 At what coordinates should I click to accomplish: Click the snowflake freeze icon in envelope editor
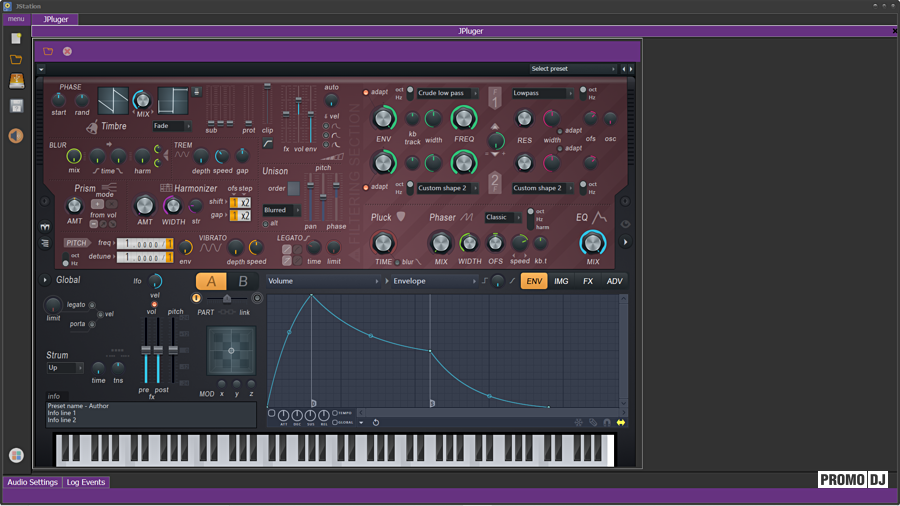coord(579,423)
